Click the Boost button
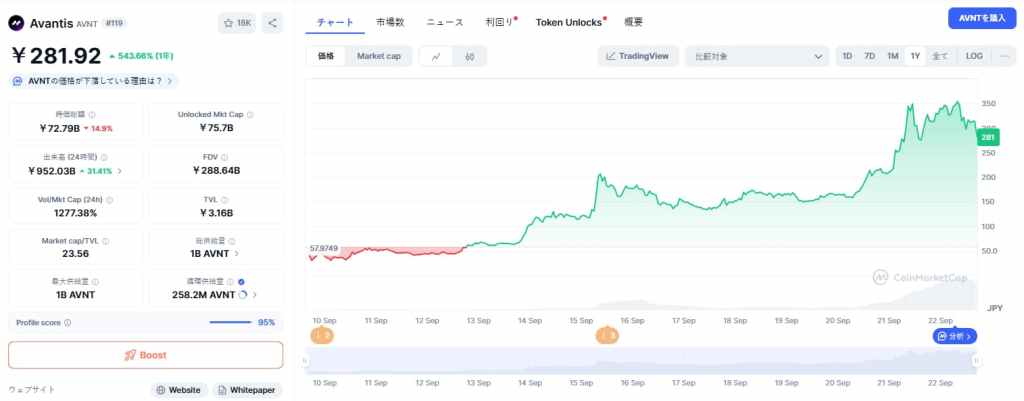The image size is (1024, 401). tap(146, 355)
